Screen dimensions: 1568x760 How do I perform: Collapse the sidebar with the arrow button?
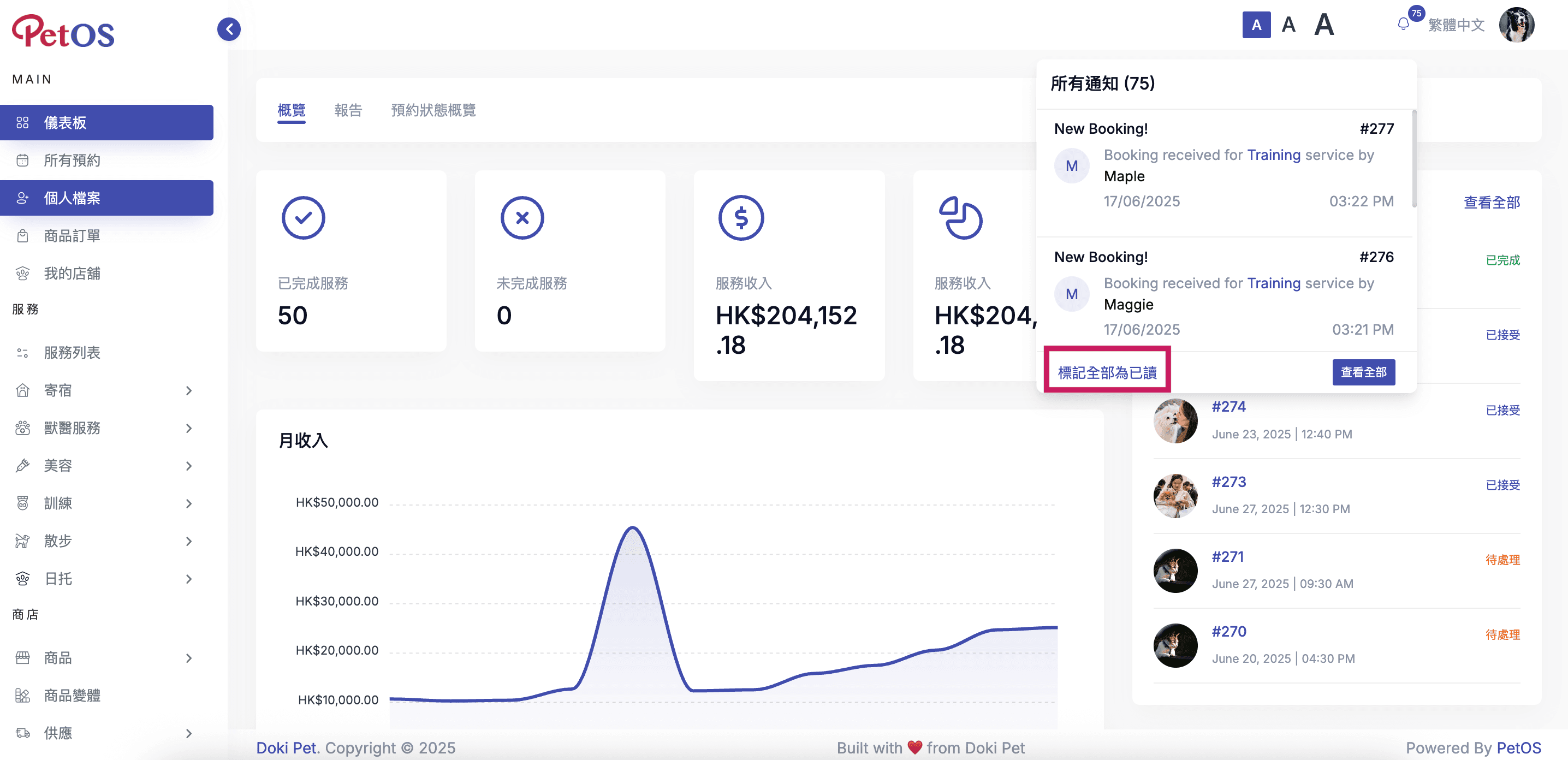pyautogui.click(x=229, y=28)
